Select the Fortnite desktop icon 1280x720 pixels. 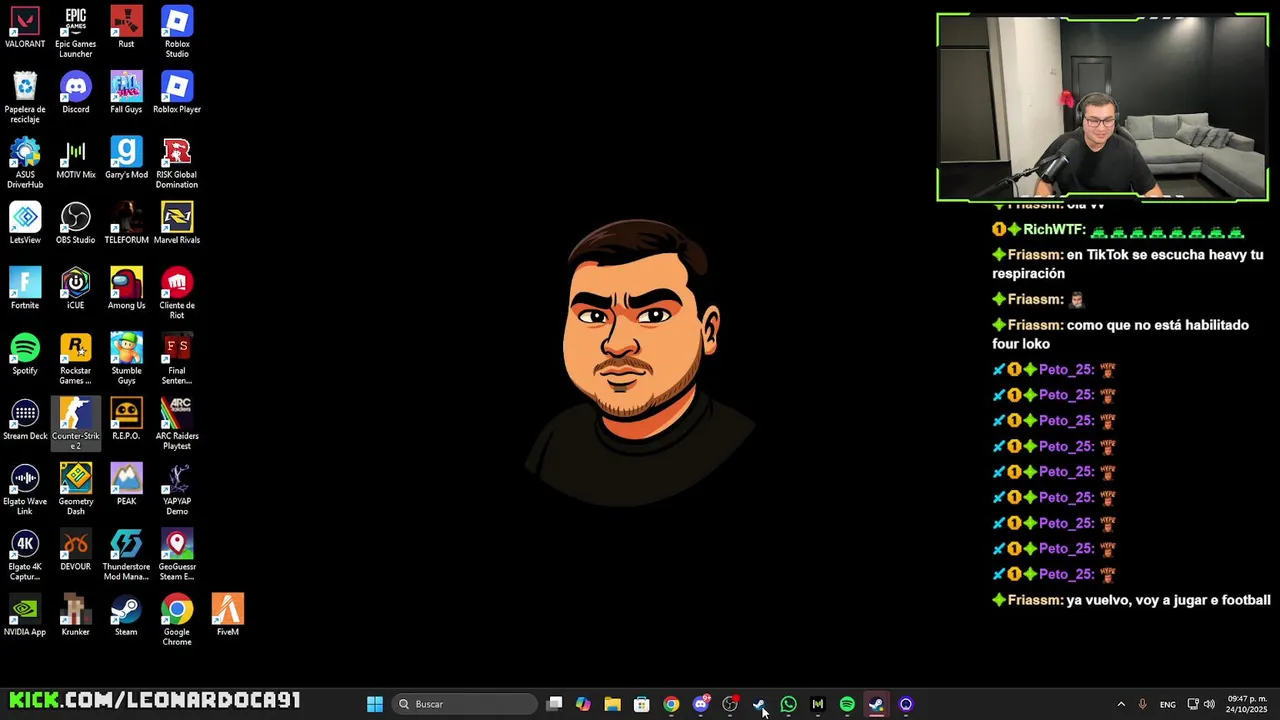click(x=25, y=289)
